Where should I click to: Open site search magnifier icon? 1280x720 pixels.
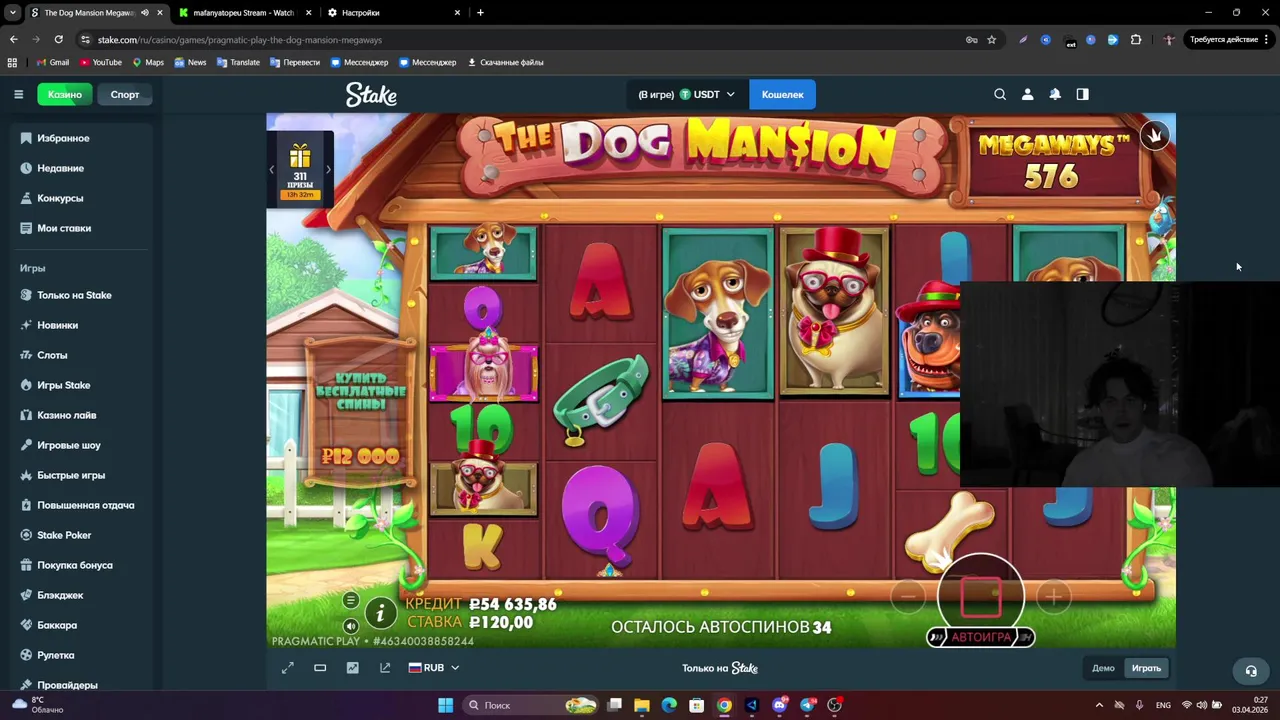tap(1000, 94)
